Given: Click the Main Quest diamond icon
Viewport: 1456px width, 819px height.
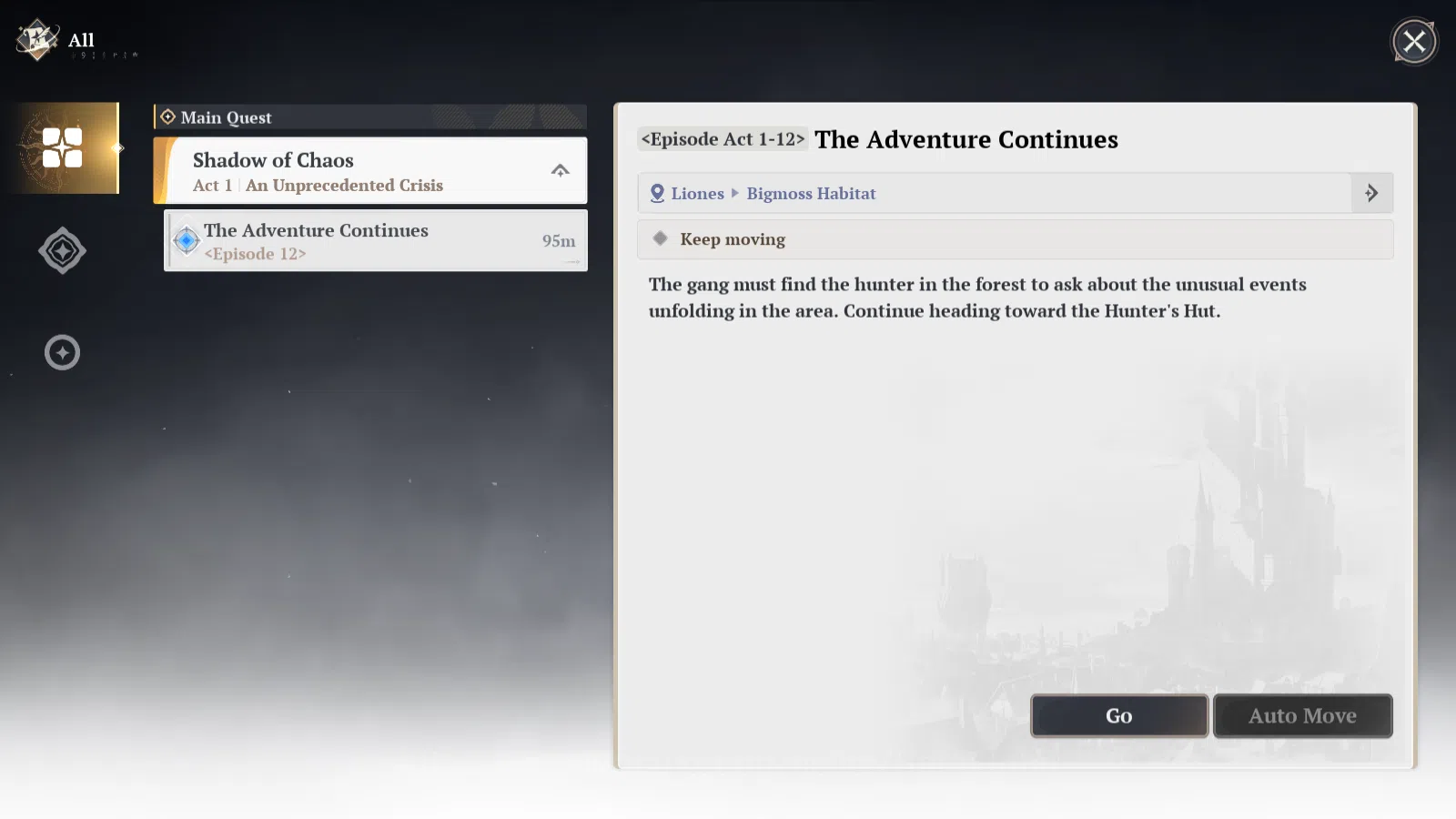Looking at the screenshot, I should [168, 116].
